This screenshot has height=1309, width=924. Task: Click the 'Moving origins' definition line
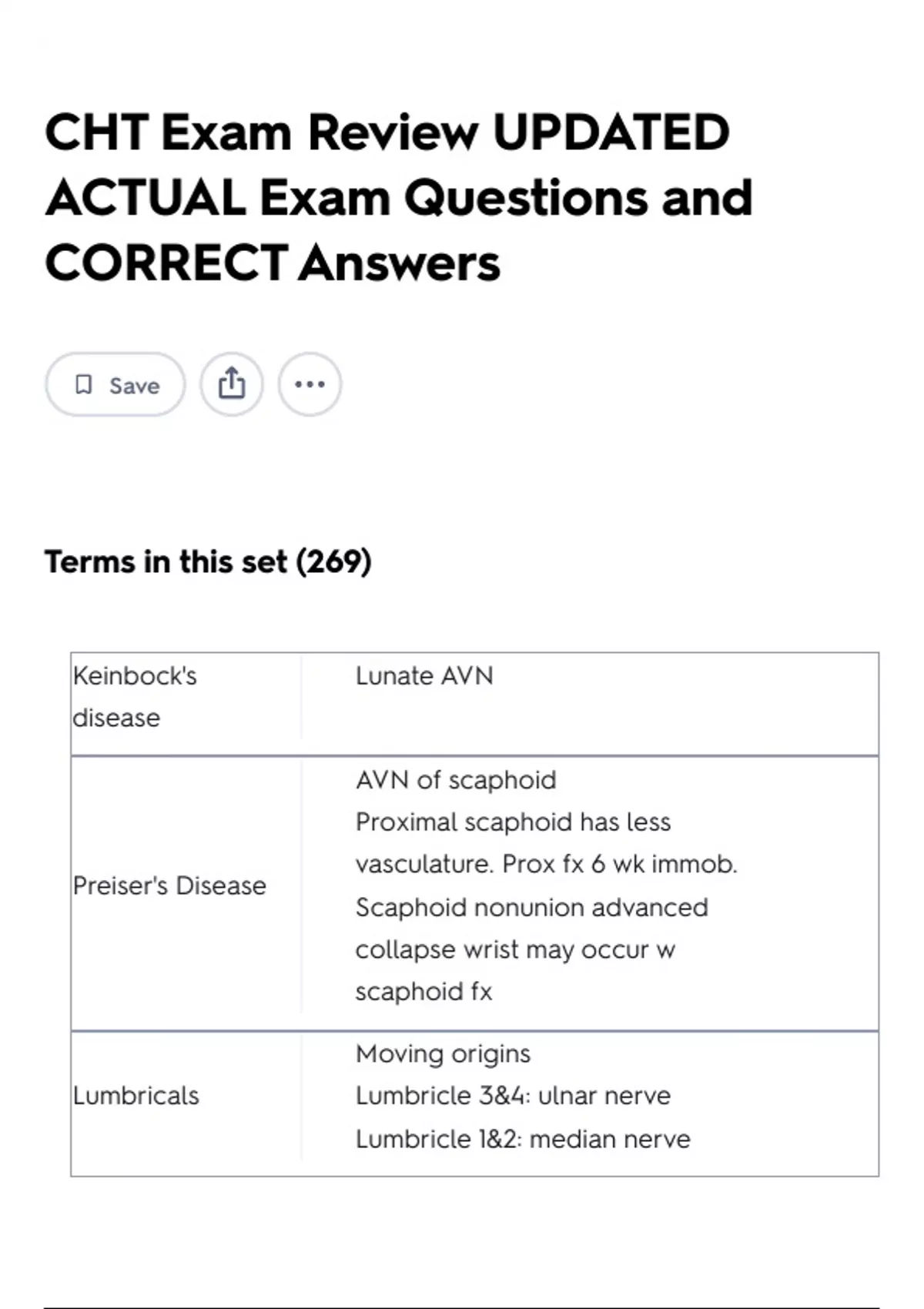[x=443, y=1053]
